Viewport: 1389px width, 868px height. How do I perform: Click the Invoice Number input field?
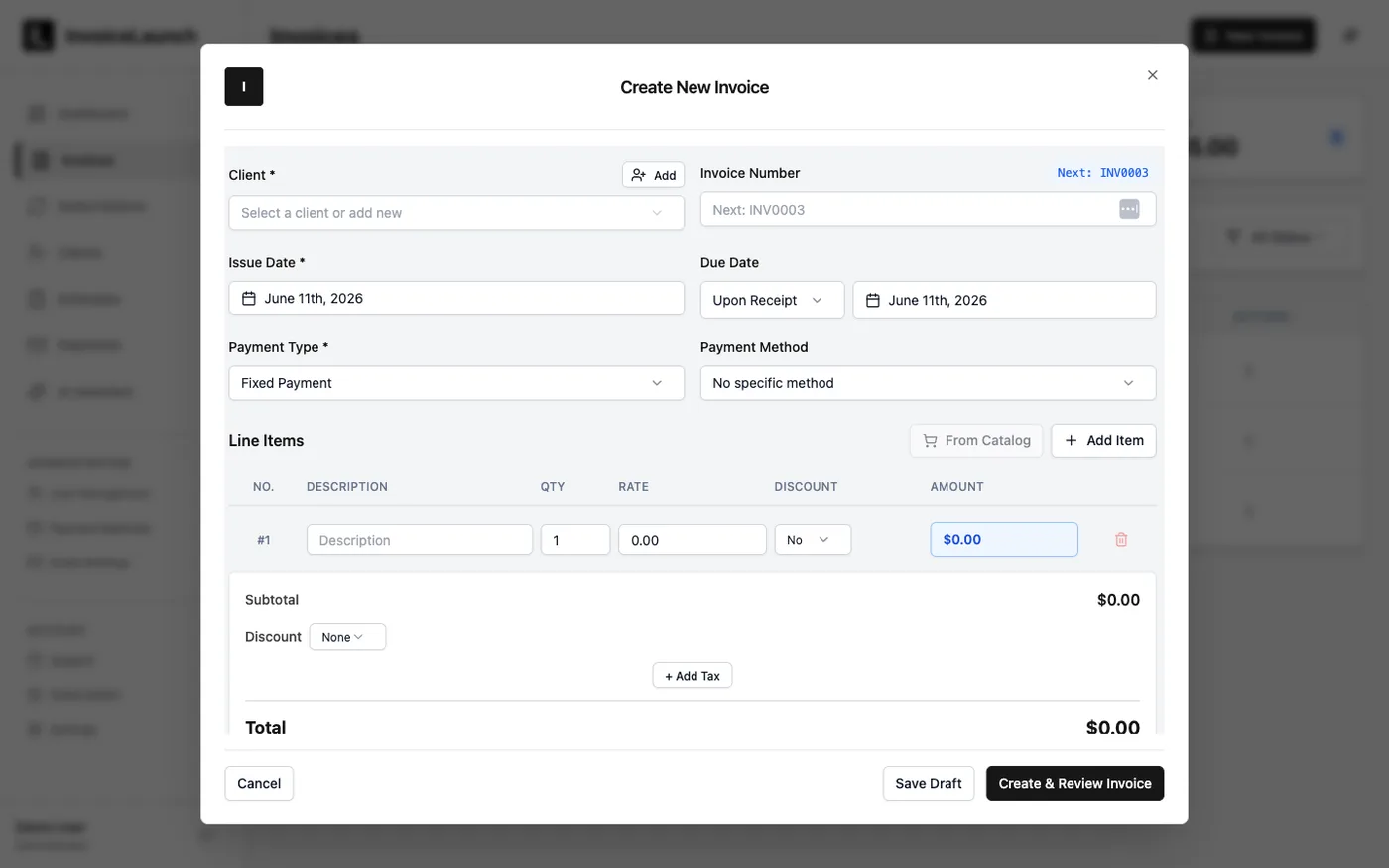coord(928,209)
